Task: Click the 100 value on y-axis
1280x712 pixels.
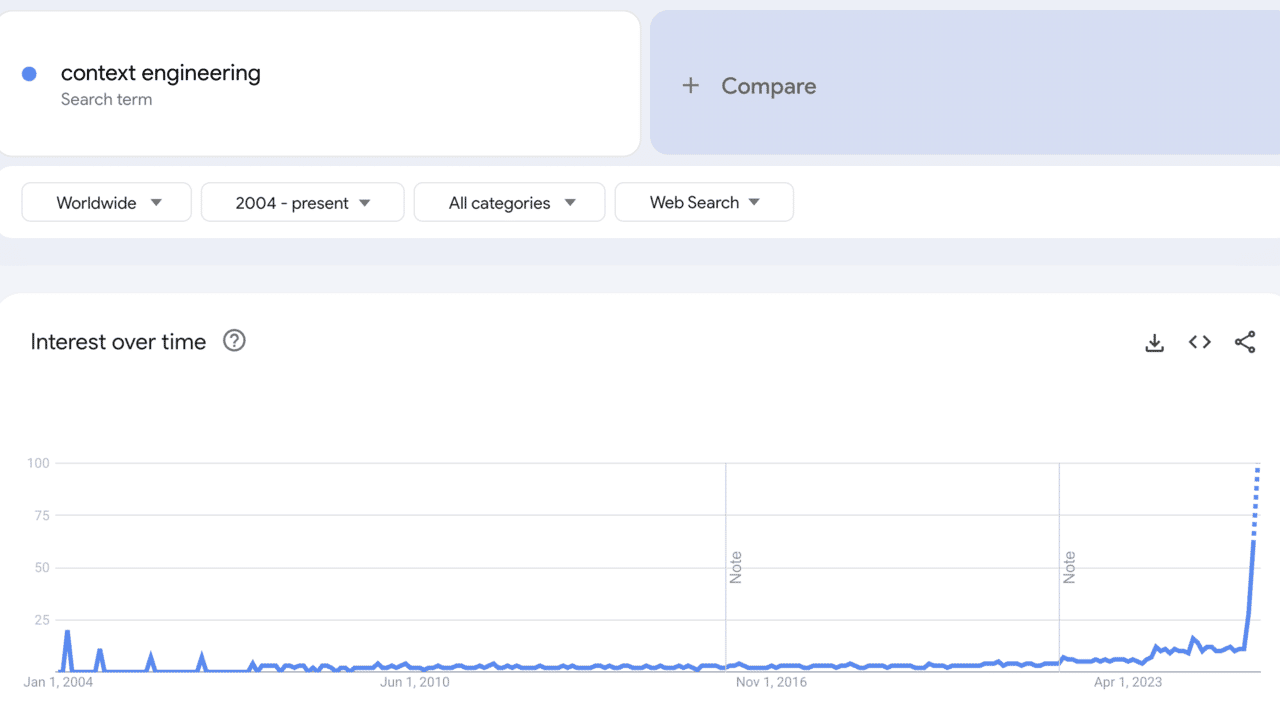Action: pyautogui.click(x=38, y=463)
